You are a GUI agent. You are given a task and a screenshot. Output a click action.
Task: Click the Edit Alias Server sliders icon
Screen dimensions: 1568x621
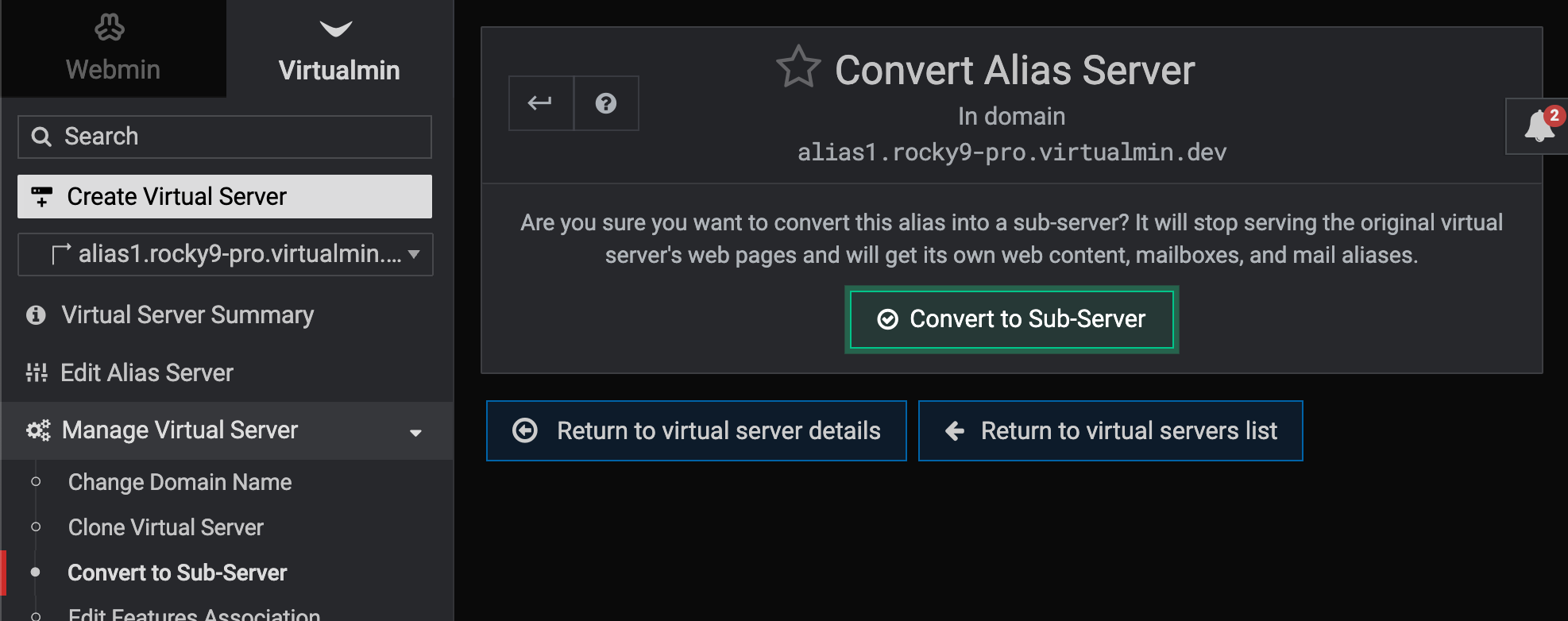pos(37,372)
